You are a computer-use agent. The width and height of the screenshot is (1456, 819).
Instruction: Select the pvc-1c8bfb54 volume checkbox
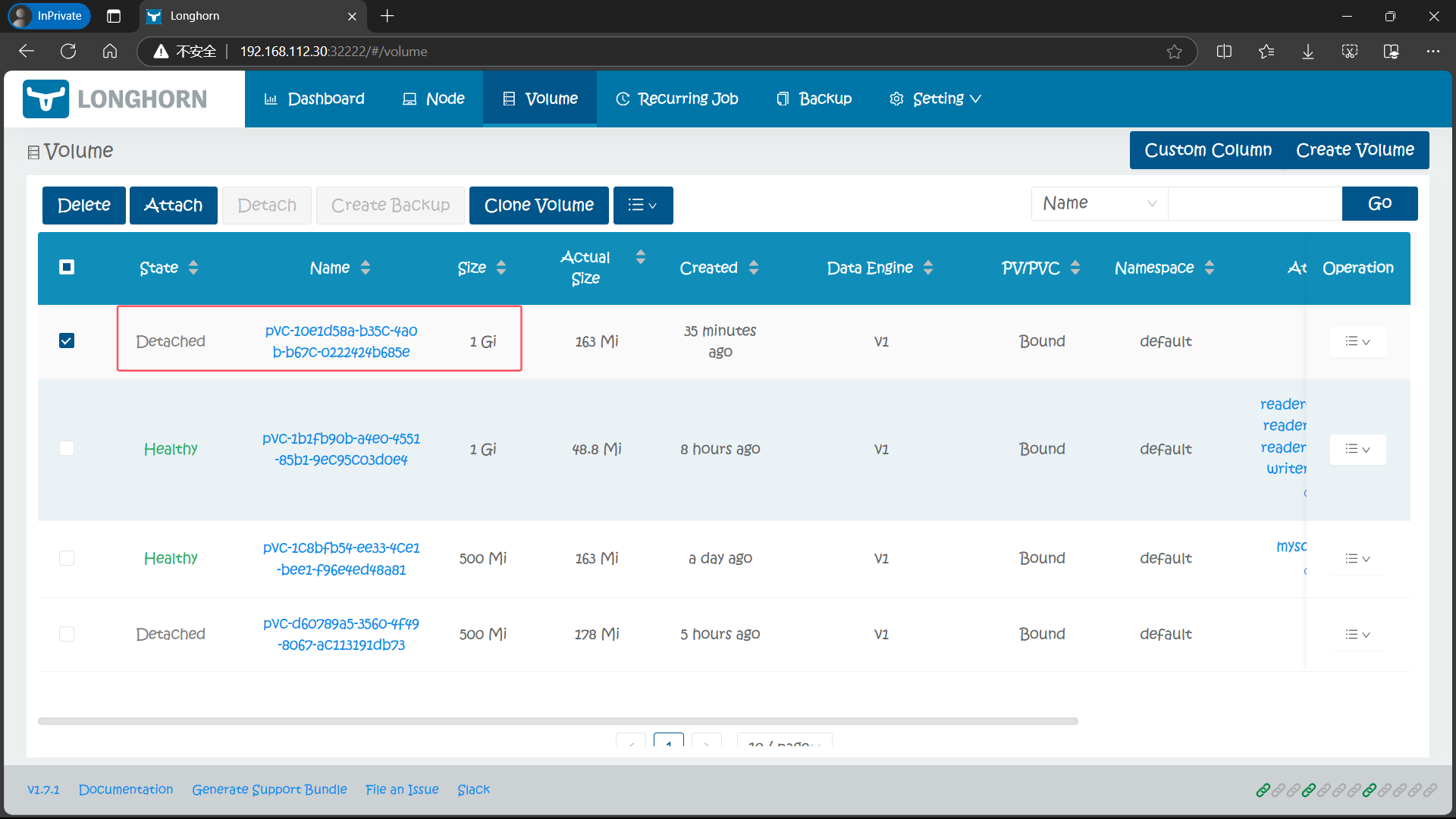[67, 558]
